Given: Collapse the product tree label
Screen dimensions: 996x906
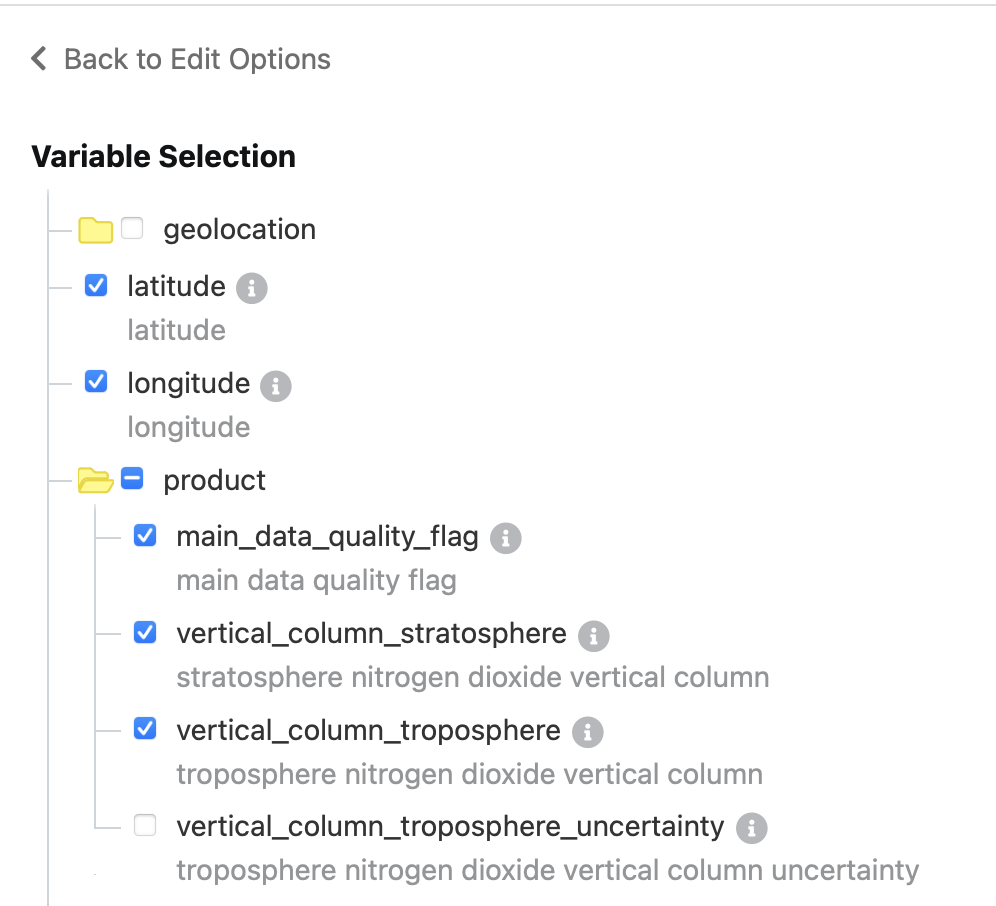Looking at the screenshot, I should point(214,480).
